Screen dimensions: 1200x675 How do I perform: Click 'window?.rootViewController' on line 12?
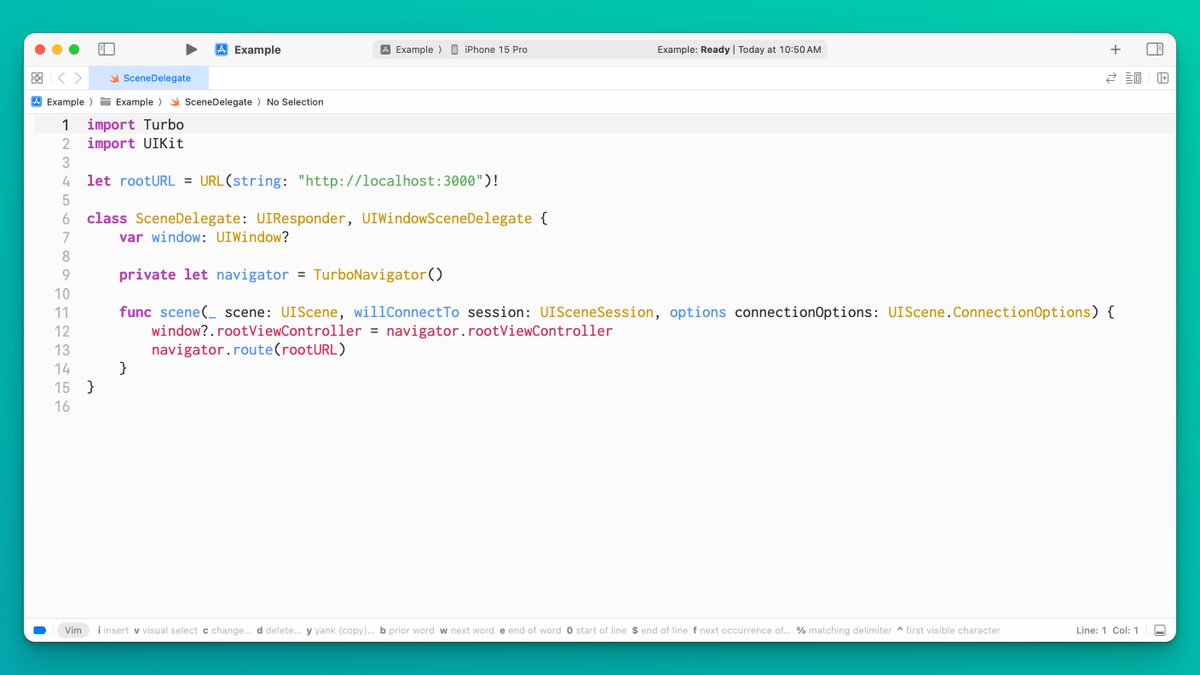(x=257, y=331)
